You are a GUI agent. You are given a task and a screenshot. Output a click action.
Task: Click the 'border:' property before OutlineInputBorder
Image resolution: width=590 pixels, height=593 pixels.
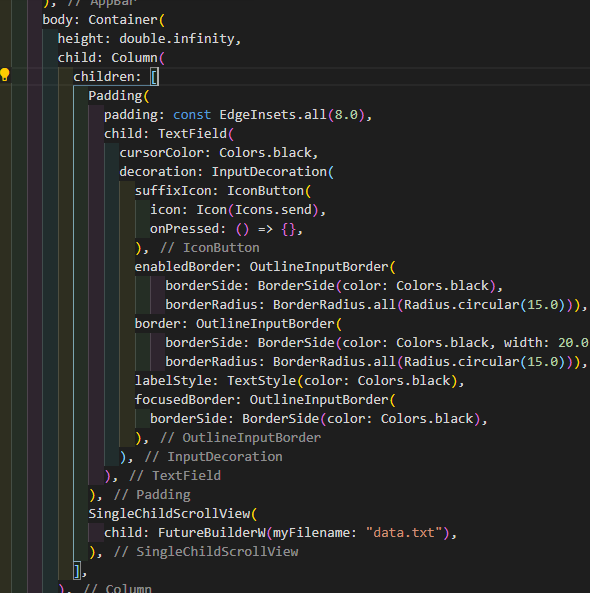click(x=161, y=323)
